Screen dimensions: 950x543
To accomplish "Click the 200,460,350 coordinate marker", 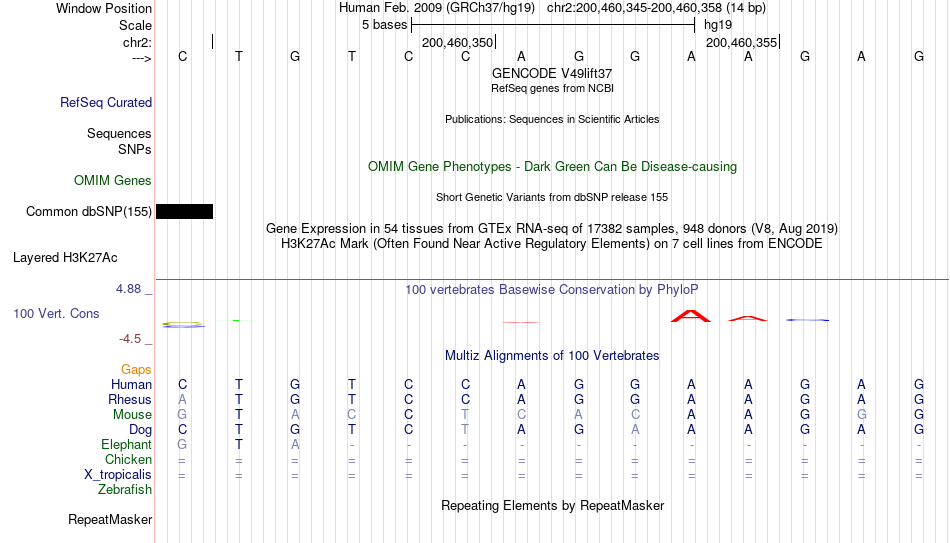I will 457,42.
